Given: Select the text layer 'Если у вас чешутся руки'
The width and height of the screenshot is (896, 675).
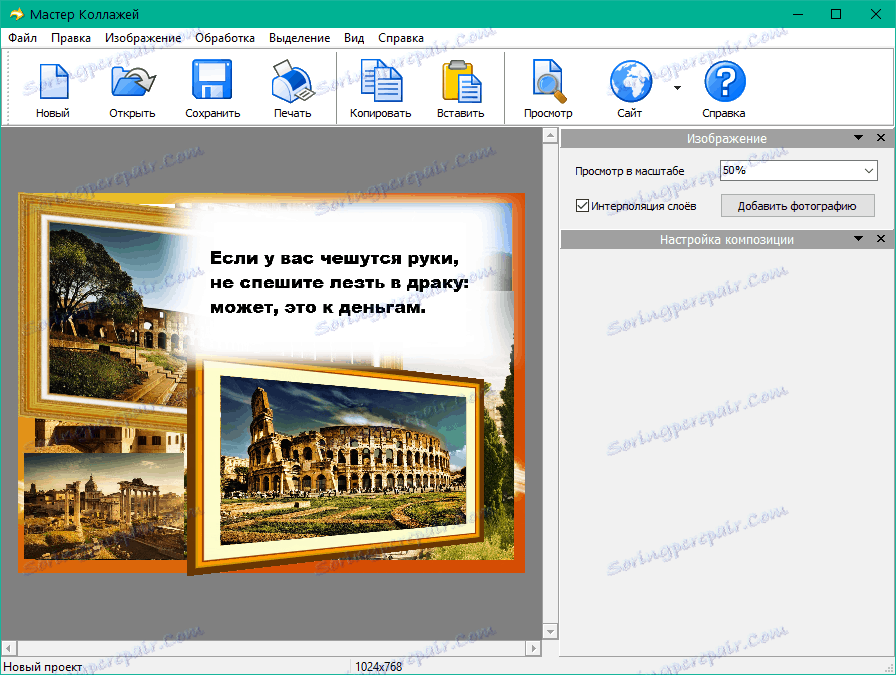Looking at the screenshot, I should [x=339, y=283].
